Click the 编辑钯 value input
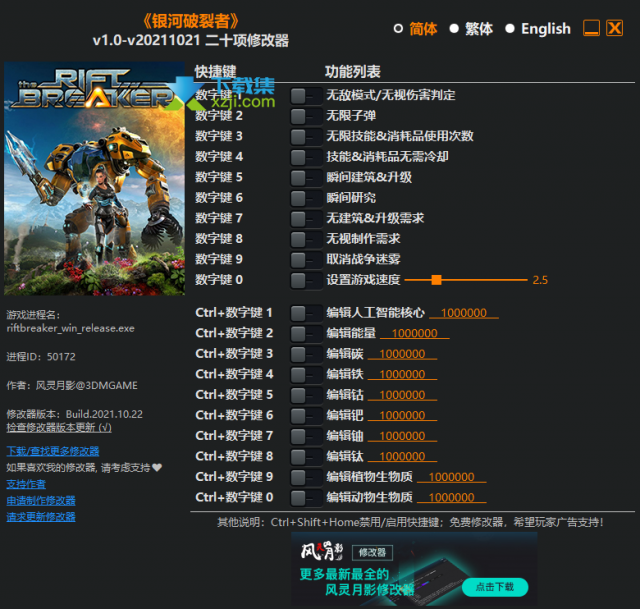The height and width of the screenshot is (609, 640). (x=402, y=416)
